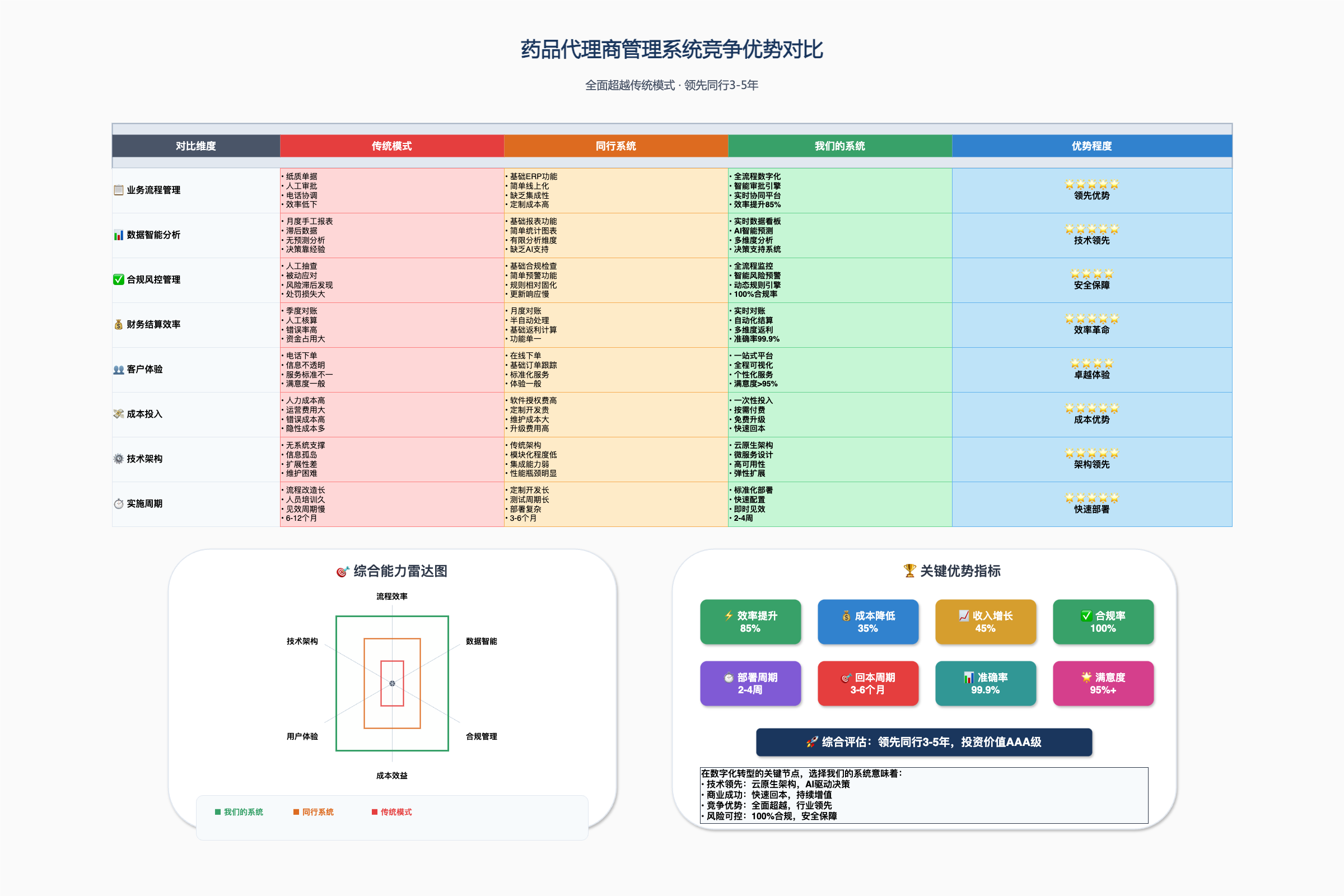Switch to the 传统模式 column header
The image size is (1344, 896).
[391, 146]
